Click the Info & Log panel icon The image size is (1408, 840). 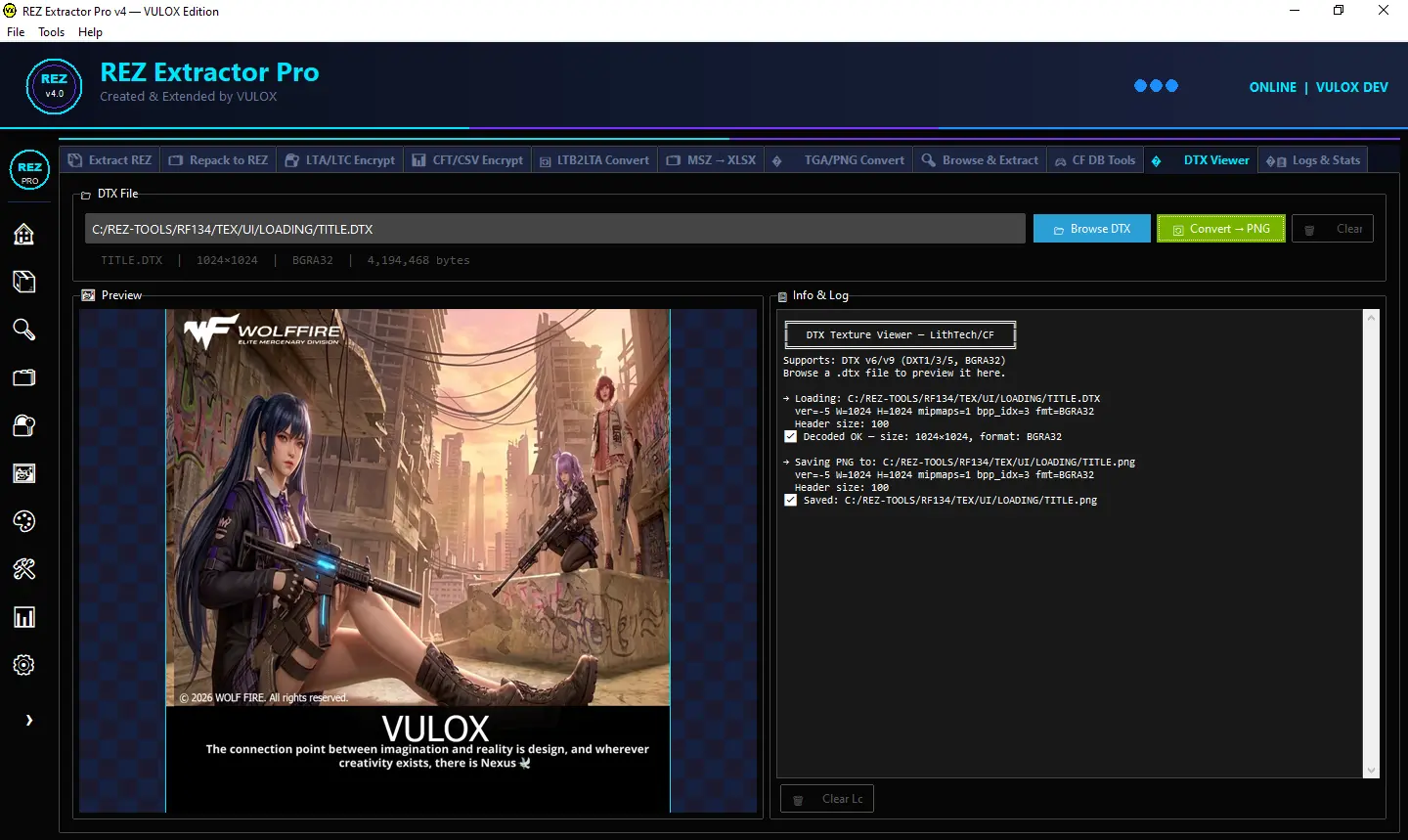(x=782, y=296)
